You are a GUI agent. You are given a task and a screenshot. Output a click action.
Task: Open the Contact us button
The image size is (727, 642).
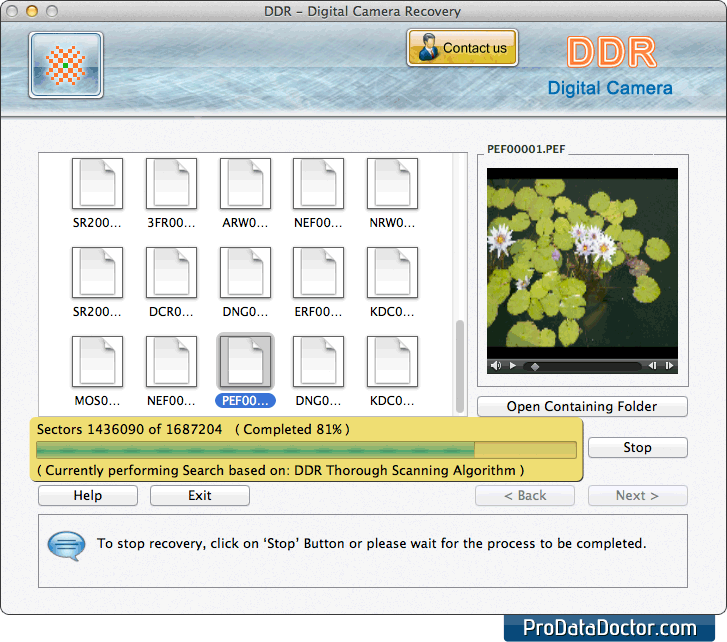462,48
